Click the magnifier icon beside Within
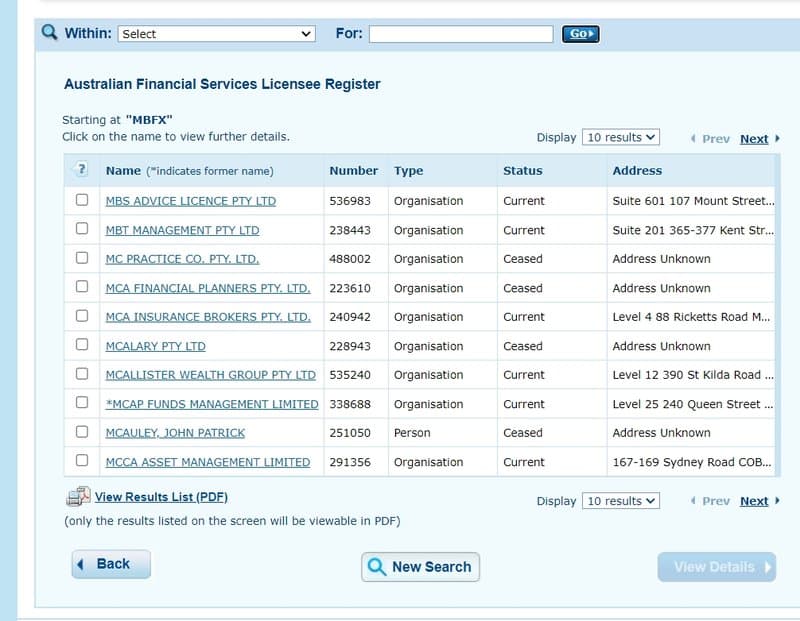The height and width of the screenshot is (621, 800). pos(49,32)
